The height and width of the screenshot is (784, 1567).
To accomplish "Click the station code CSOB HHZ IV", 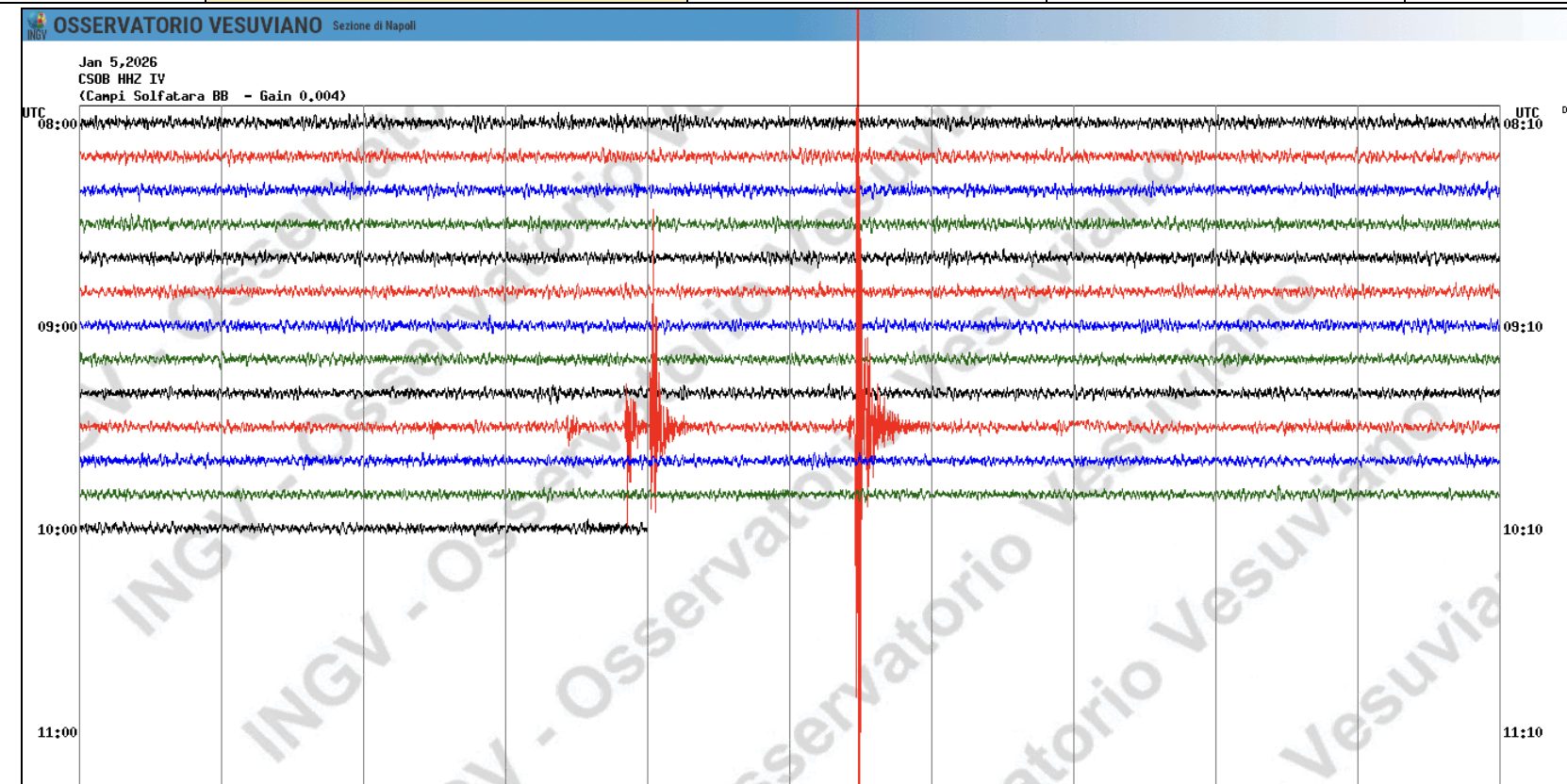I will [x=122, y=79].
